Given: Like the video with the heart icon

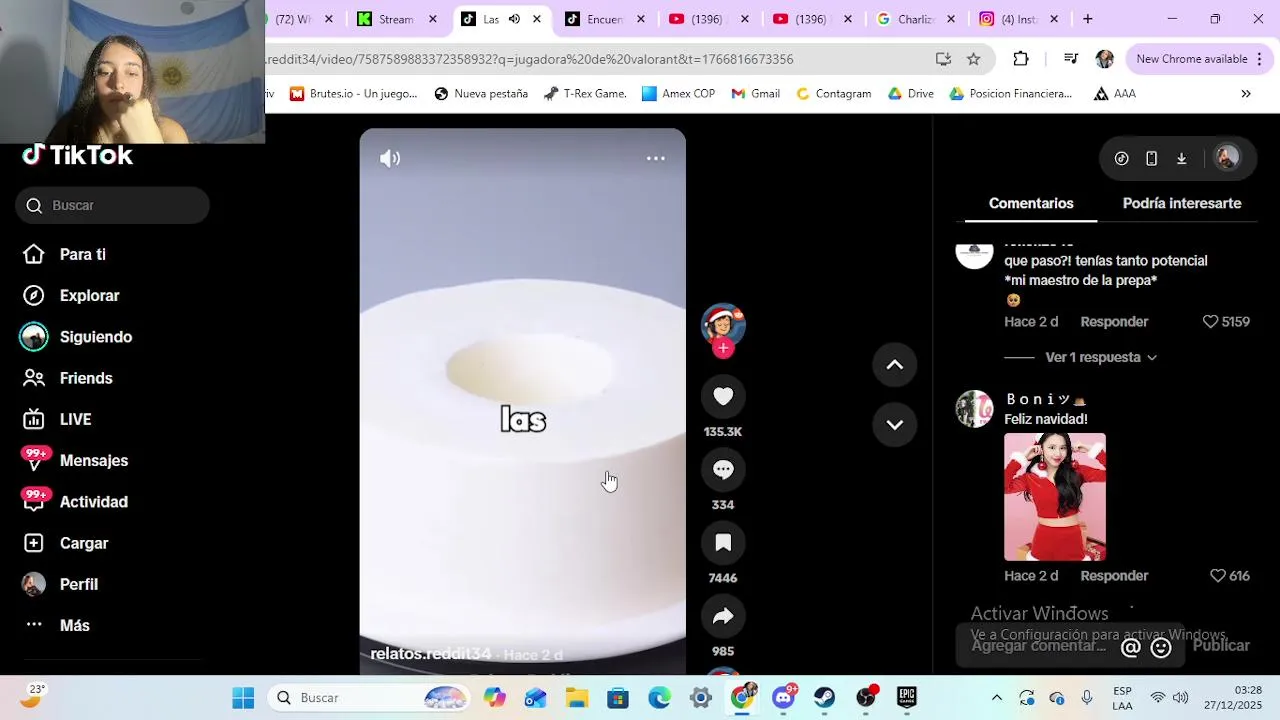Looking at the screenshot, I should coord(723,396).
